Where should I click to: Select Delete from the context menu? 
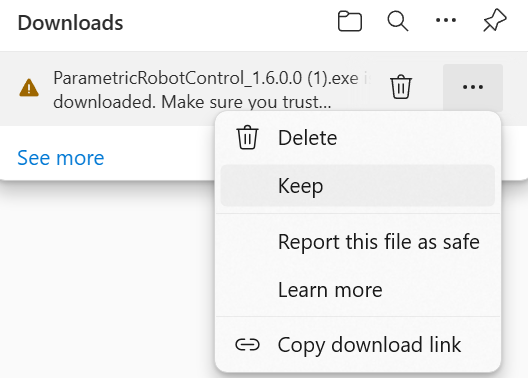pos(358,138)
